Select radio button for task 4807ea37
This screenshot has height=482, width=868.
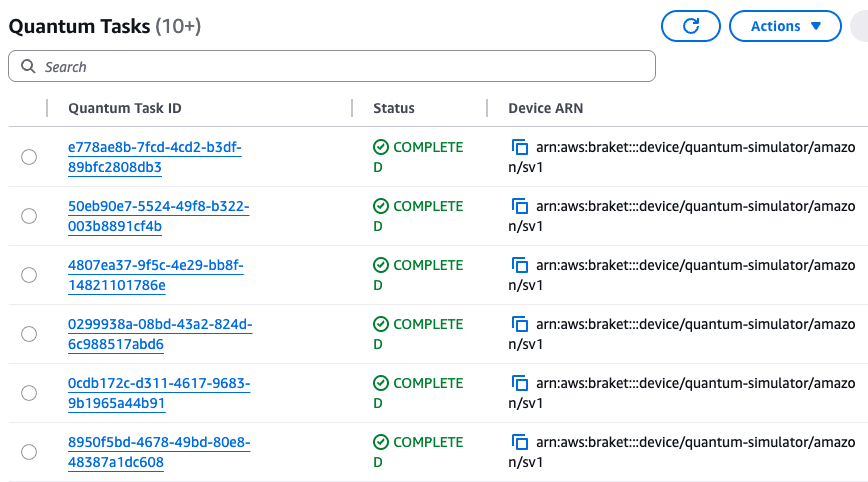click(x=29, y=275)
